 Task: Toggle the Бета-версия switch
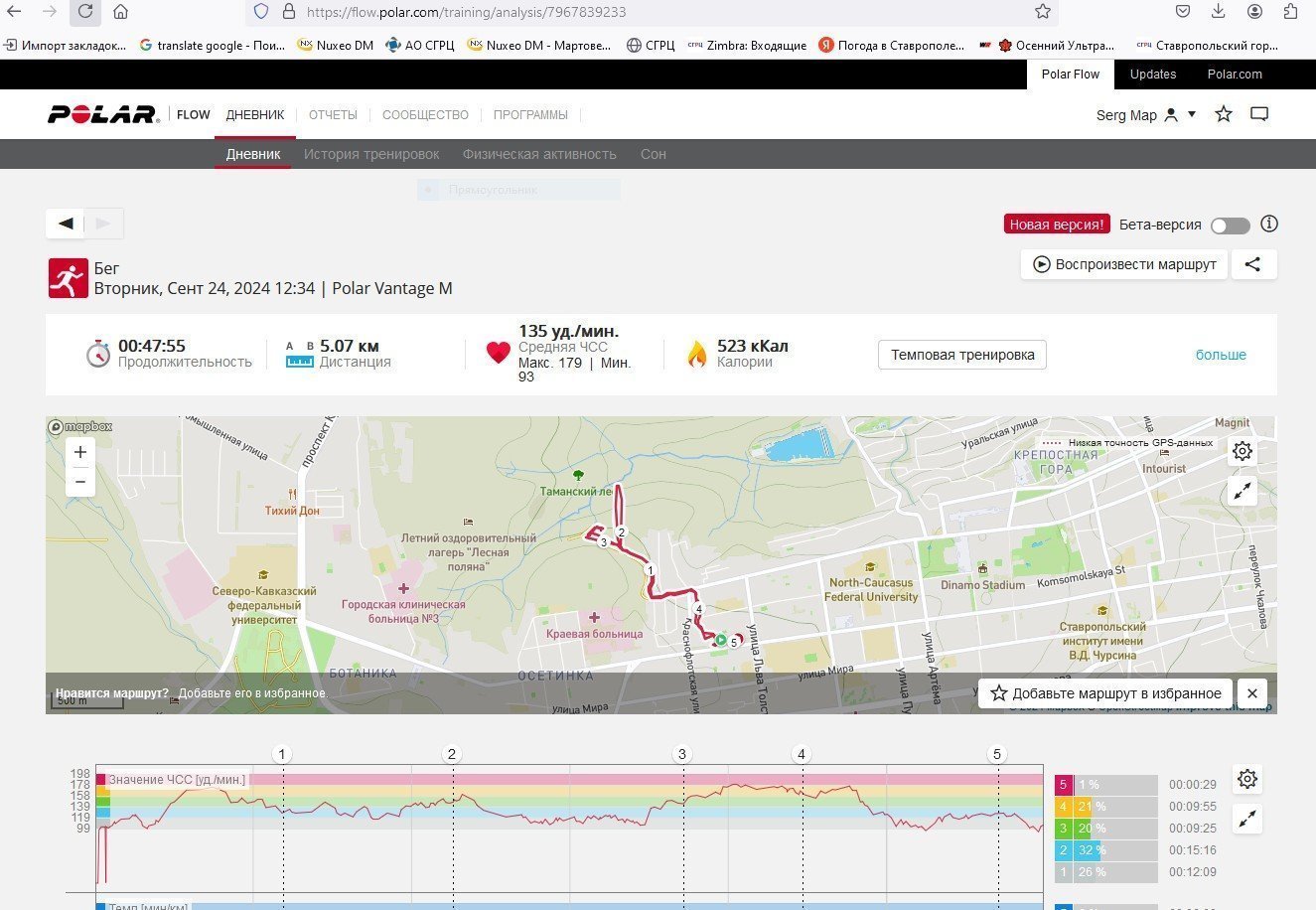click(1230, 226)
